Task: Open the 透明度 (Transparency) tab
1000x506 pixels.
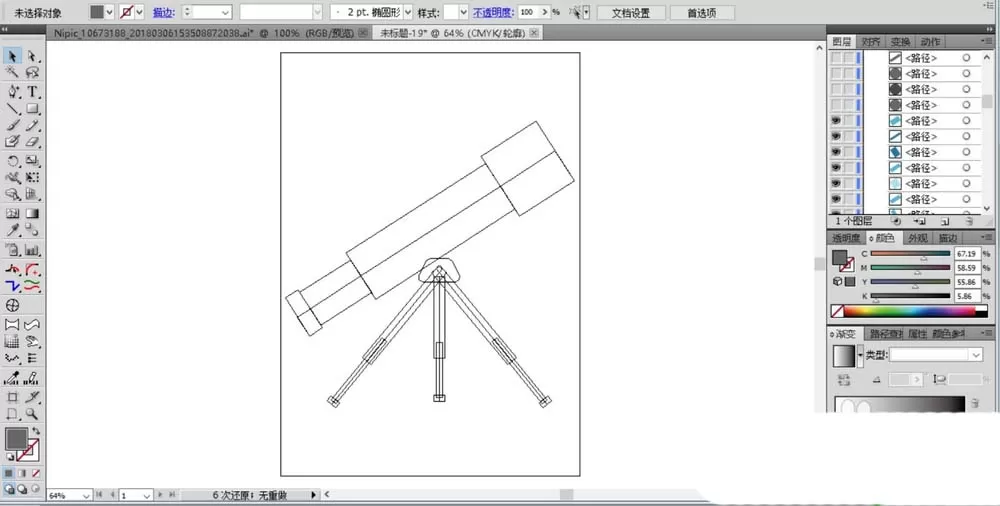Action: click(847, 238)
